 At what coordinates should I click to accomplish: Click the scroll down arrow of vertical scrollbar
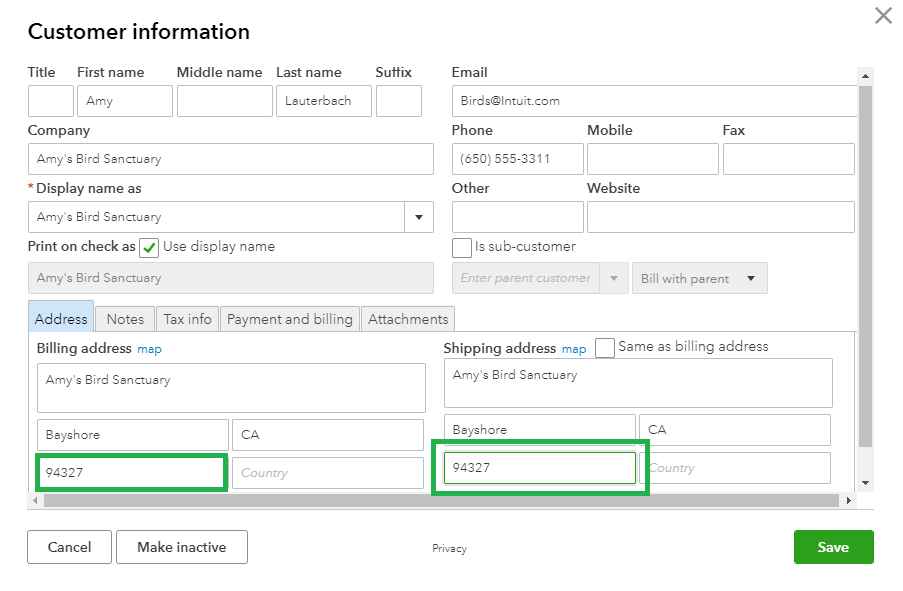click(865, 483)
